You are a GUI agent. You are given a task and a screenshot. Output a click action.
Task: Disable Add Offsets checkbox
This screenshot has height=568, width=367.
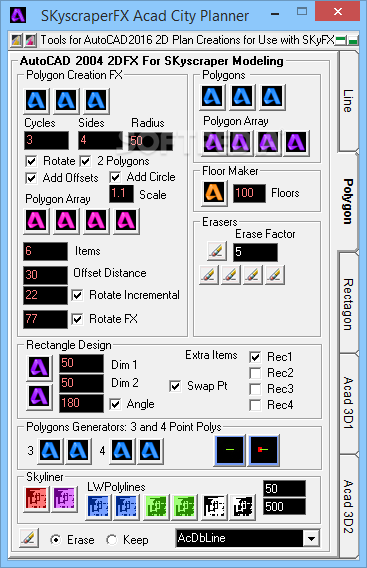(x=31, y=178)
